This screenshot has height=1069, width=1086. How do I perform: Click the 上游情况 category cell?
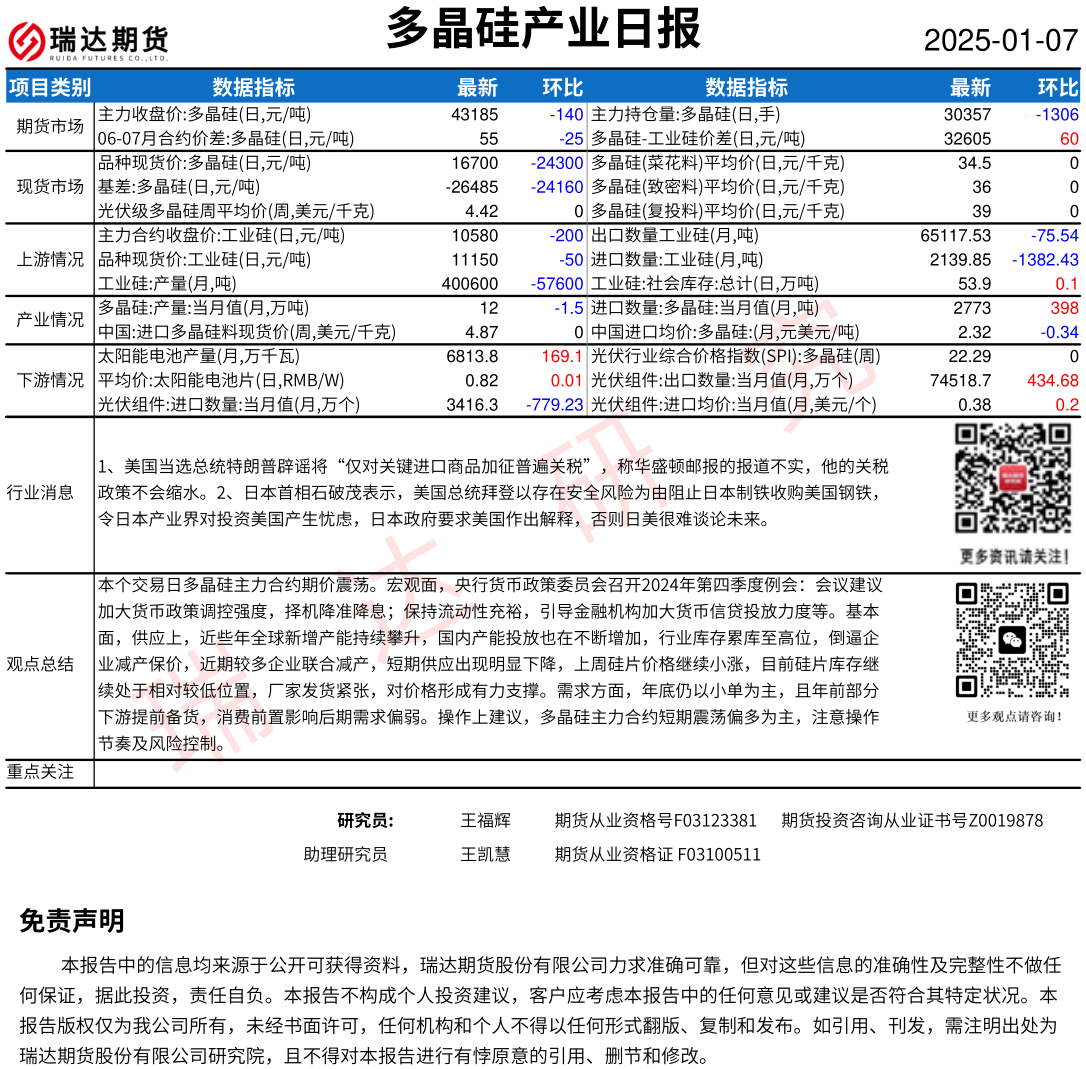coord(50,259)
